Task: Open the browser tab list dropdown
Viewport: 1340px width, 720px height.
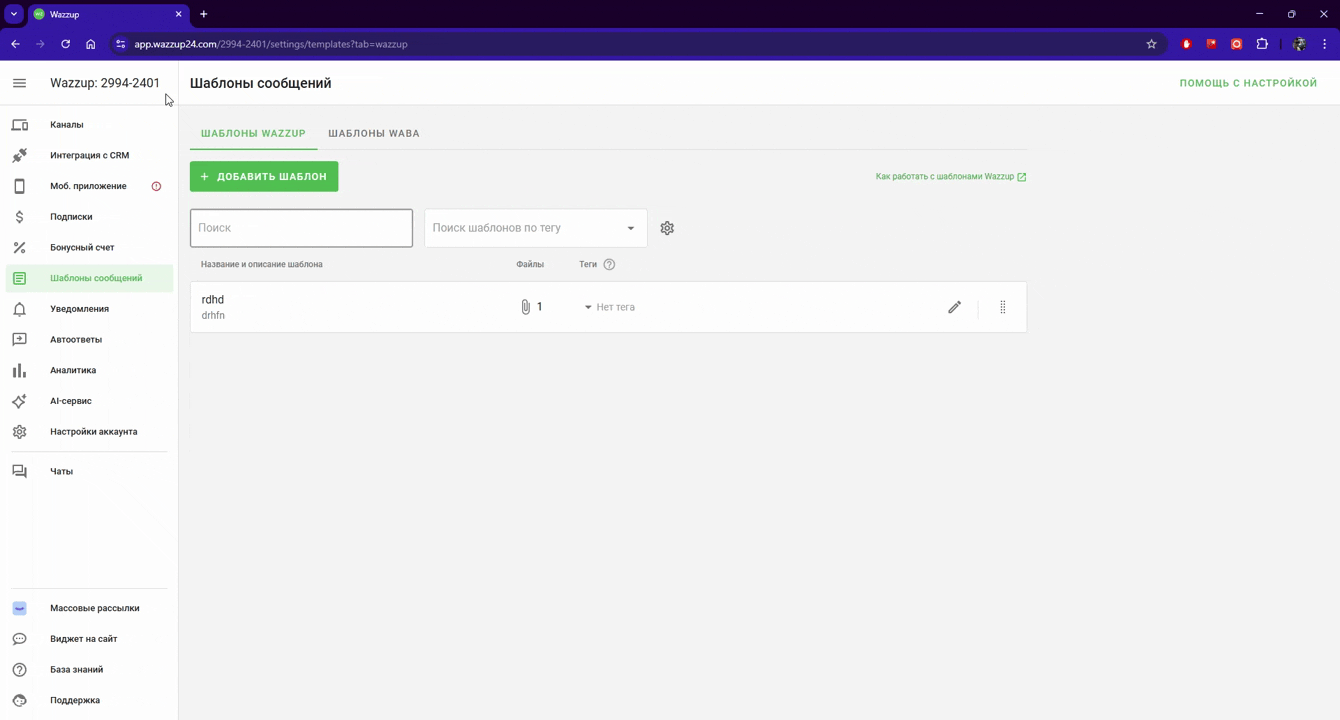Action: tap(14, 14)
